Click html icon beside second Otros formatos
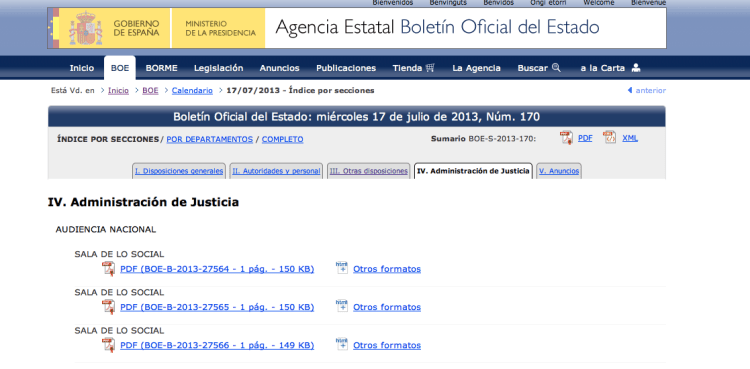 pos(342,306)
